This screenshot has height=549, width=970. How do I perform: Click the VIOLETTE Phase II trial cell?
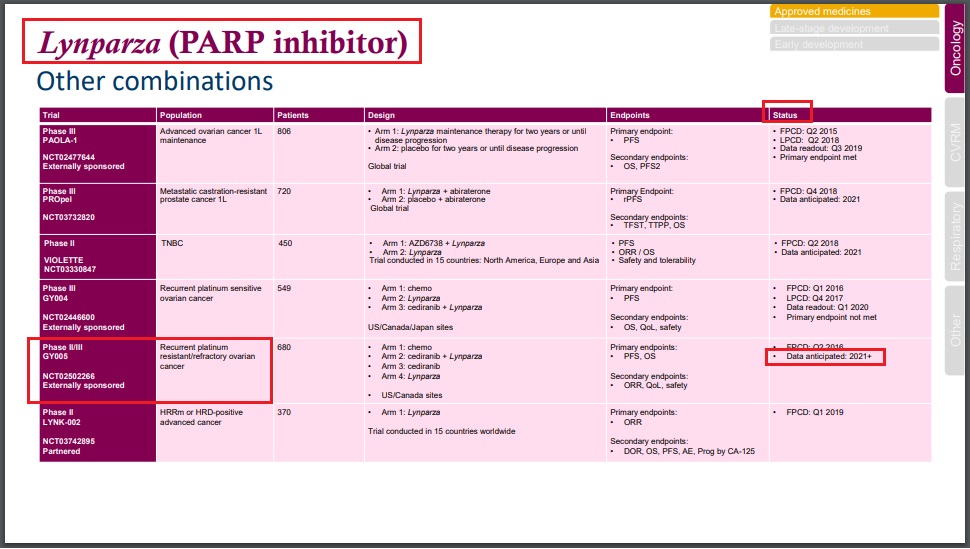97,256
